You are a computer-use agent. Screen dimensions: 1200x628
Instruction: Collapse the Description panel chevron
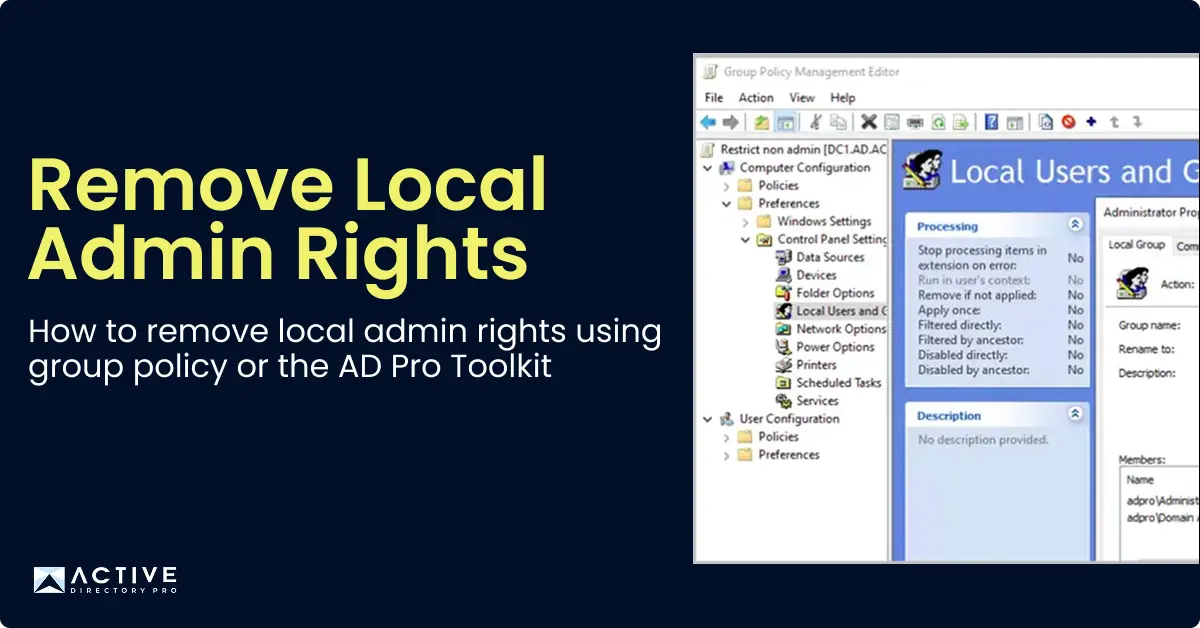coord(1075,414)
